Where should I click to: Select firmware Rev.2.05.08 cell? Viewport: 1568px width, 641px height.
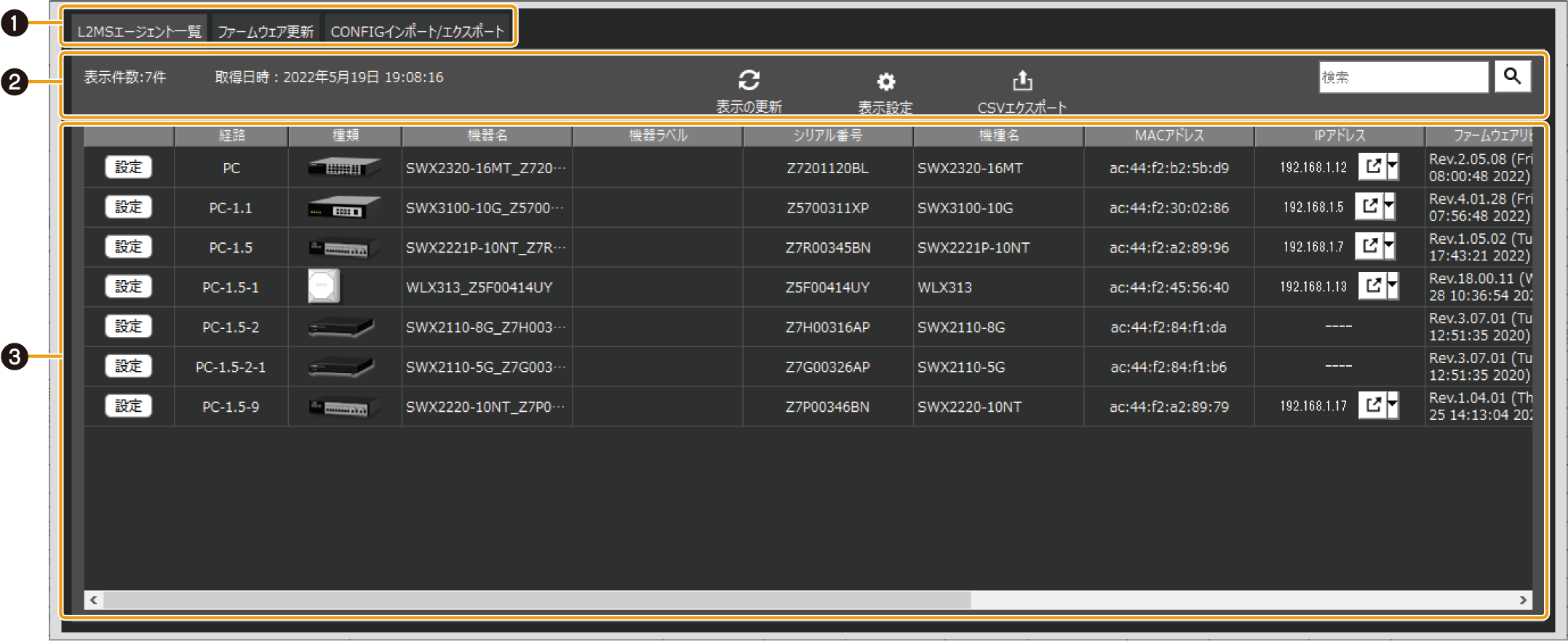tap(1480, 167)
